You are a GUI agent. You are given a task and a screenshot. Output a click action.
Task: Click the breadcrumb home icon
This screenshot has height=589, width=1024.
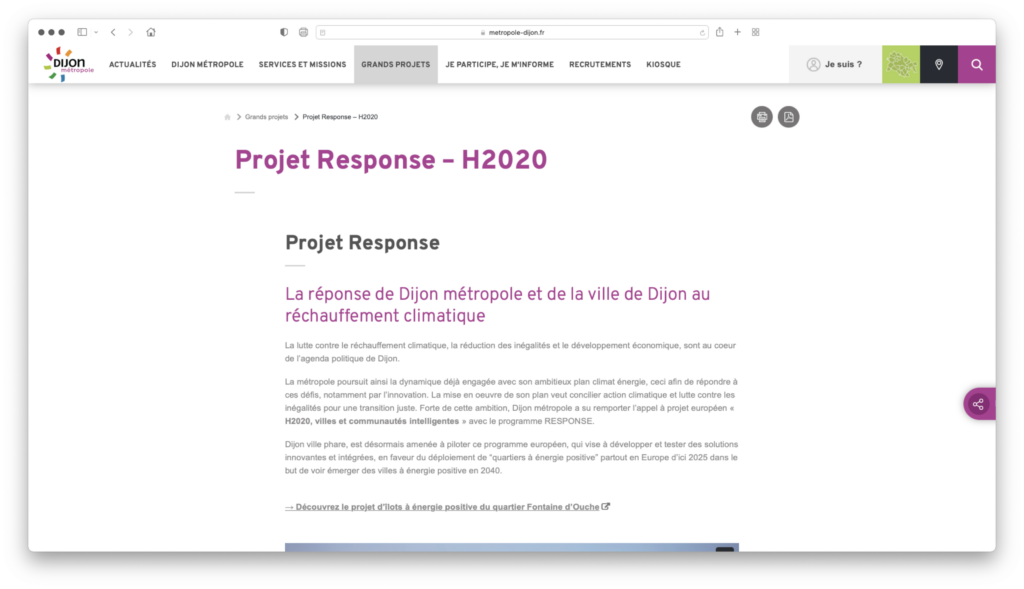pos(227,117)
